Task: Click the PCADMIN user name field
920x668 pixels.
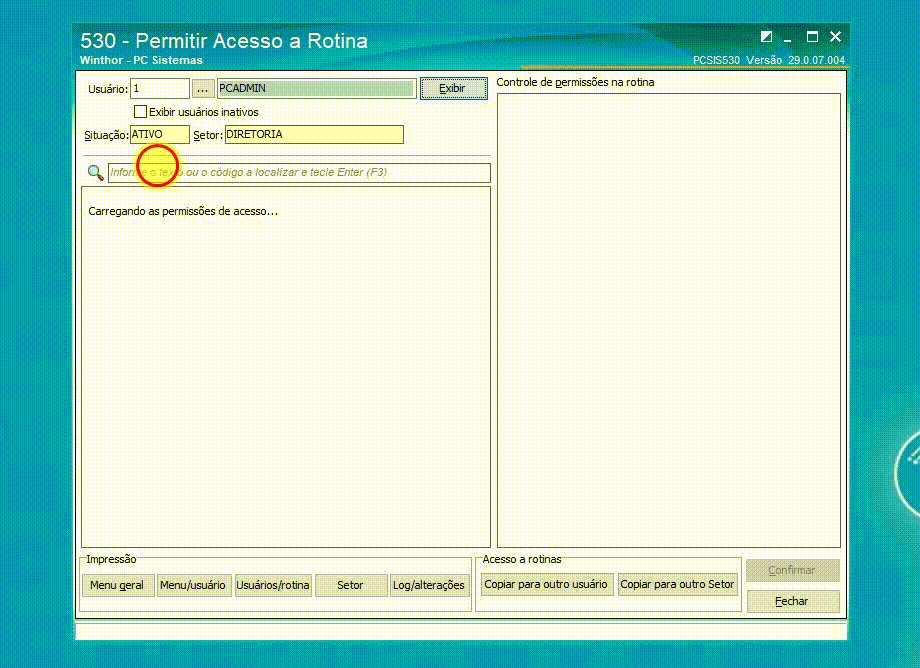Action: pyautogui.click(x=317, y=89)
